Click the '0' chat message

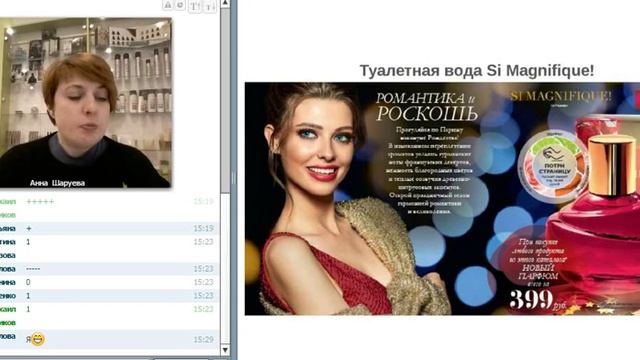pos(28,282)
